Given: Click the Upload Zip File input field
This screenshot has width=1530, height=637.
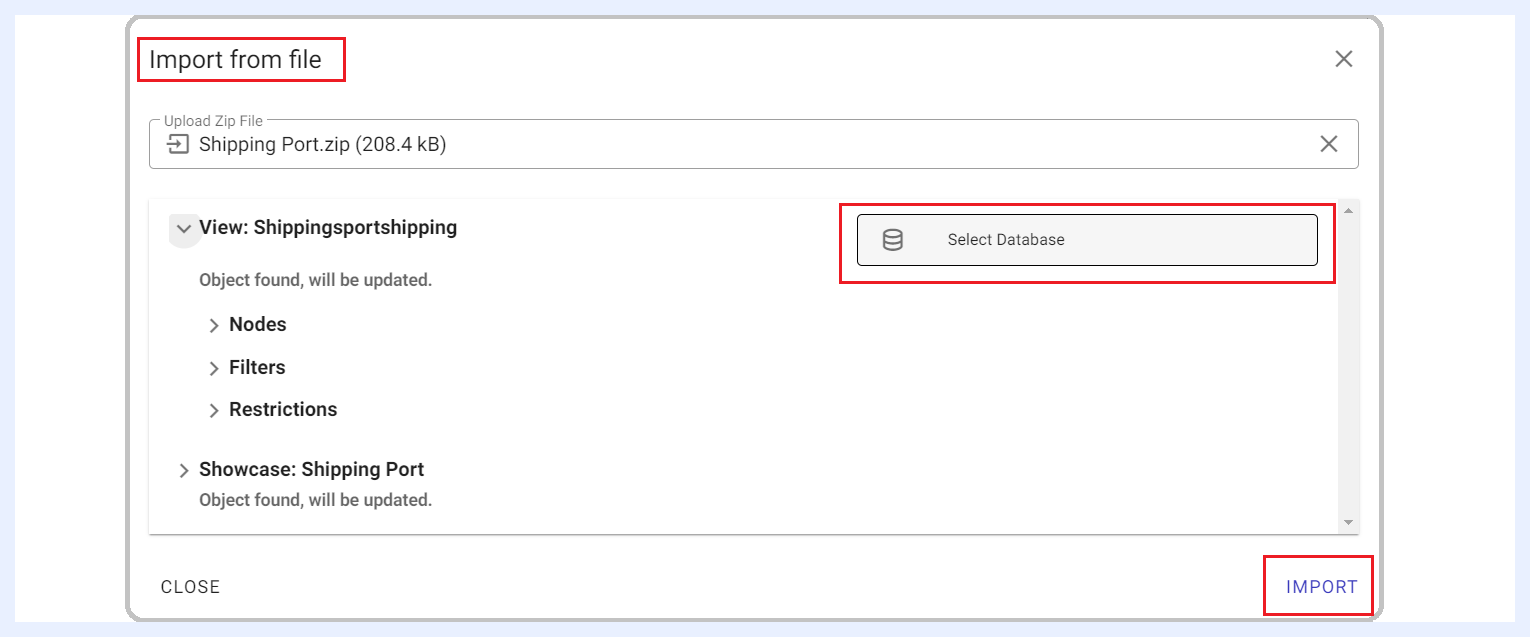Looking at the screenshot, I should [754, 144].
